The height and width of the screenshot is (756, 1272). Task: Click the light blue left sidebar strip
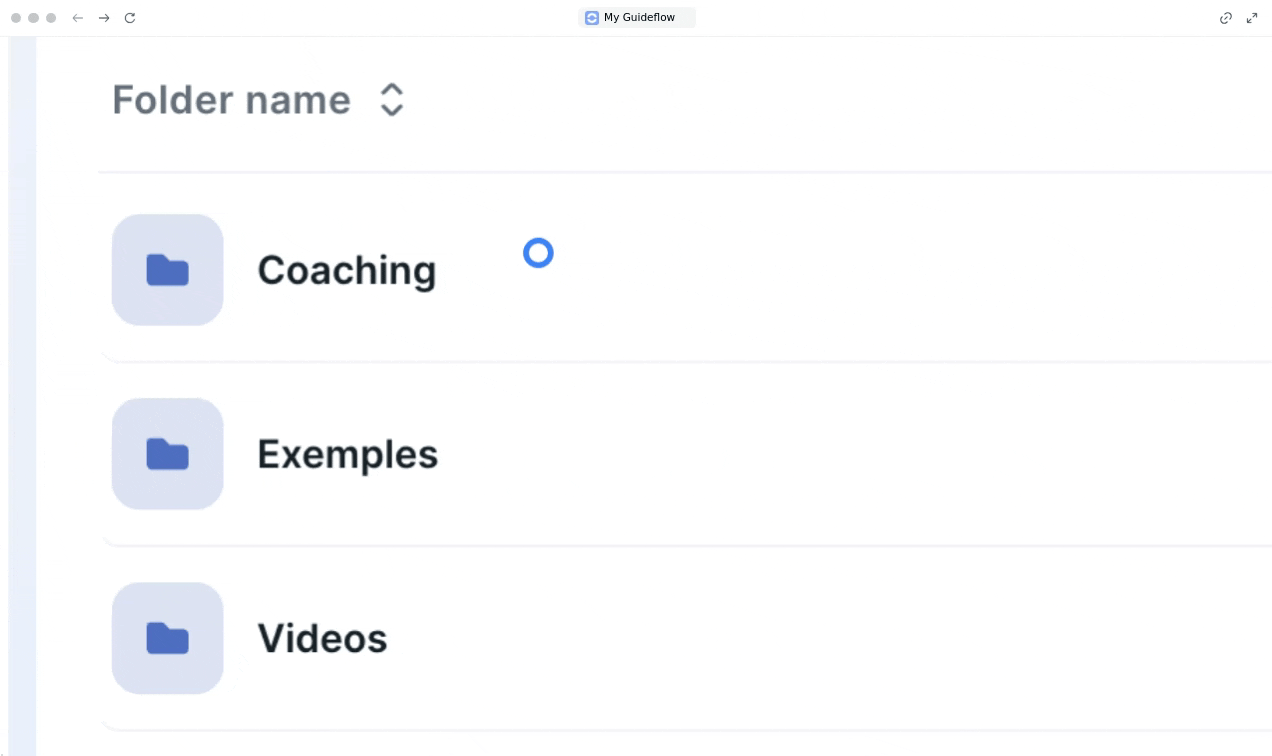(x=22, y=400)
